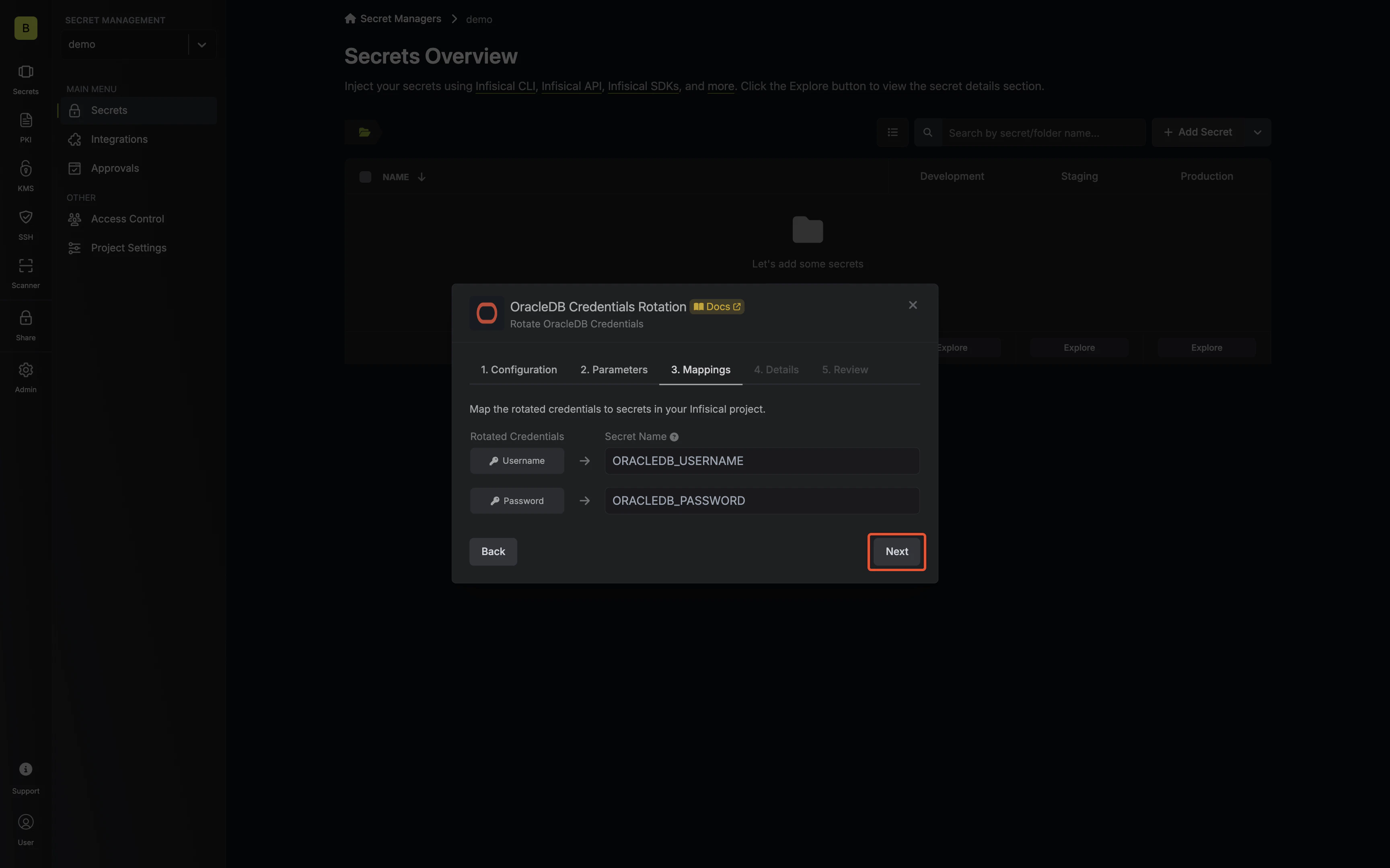The height and width of the screenshot is (868, 1390).
Task: Open the PKI section icon
Action: pos(26,127)
